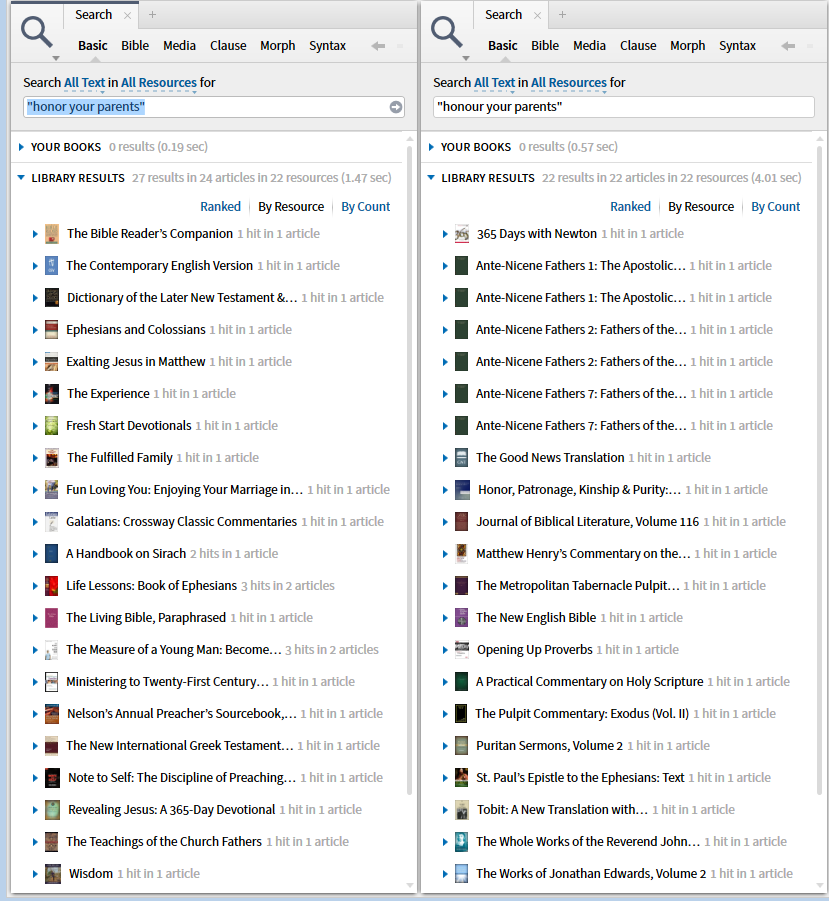Collapse LIBRARY RESULTS in right panel

click(x=431, y=178)
